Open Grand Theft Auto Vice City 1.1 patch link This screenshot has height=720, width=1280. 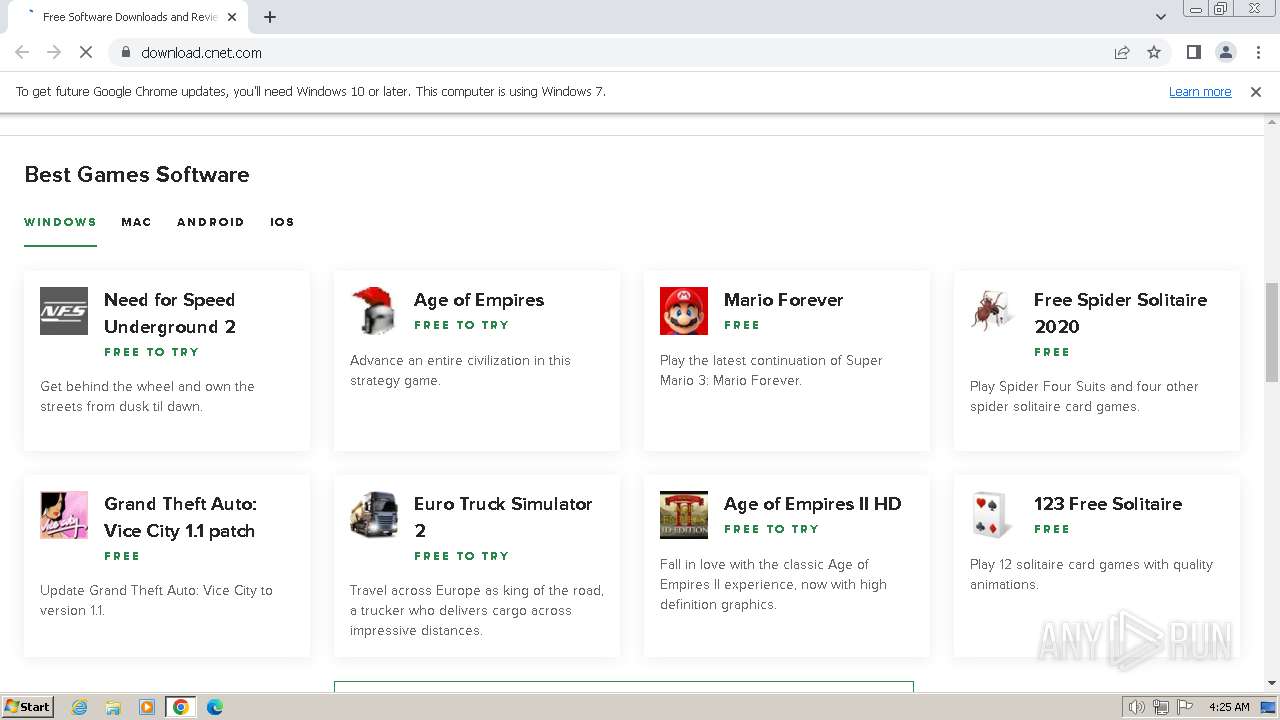point(180,517)
